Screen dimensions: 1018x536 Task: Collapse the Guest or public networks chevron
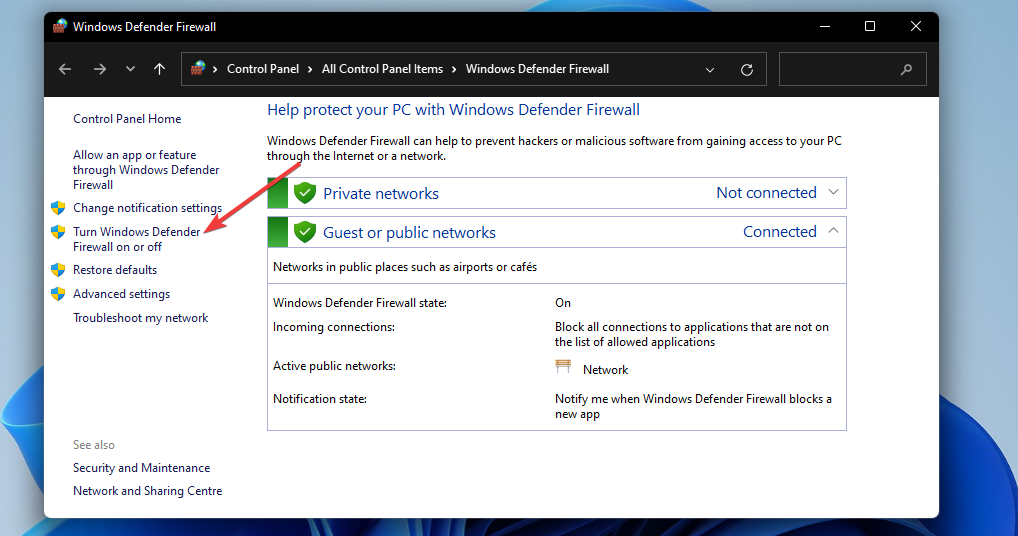click(834, 231)
